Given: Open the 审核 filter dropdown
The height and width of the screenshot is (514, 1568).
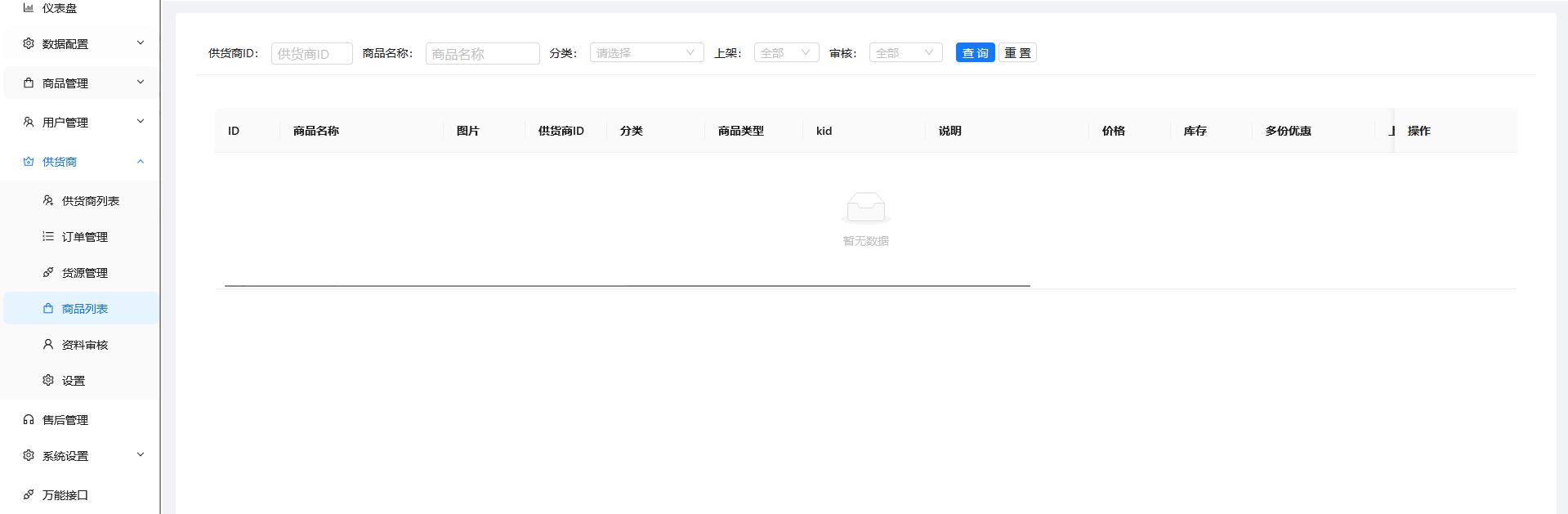Looking at the screenshot, I should pyautogui.click(x=905, y=53).
